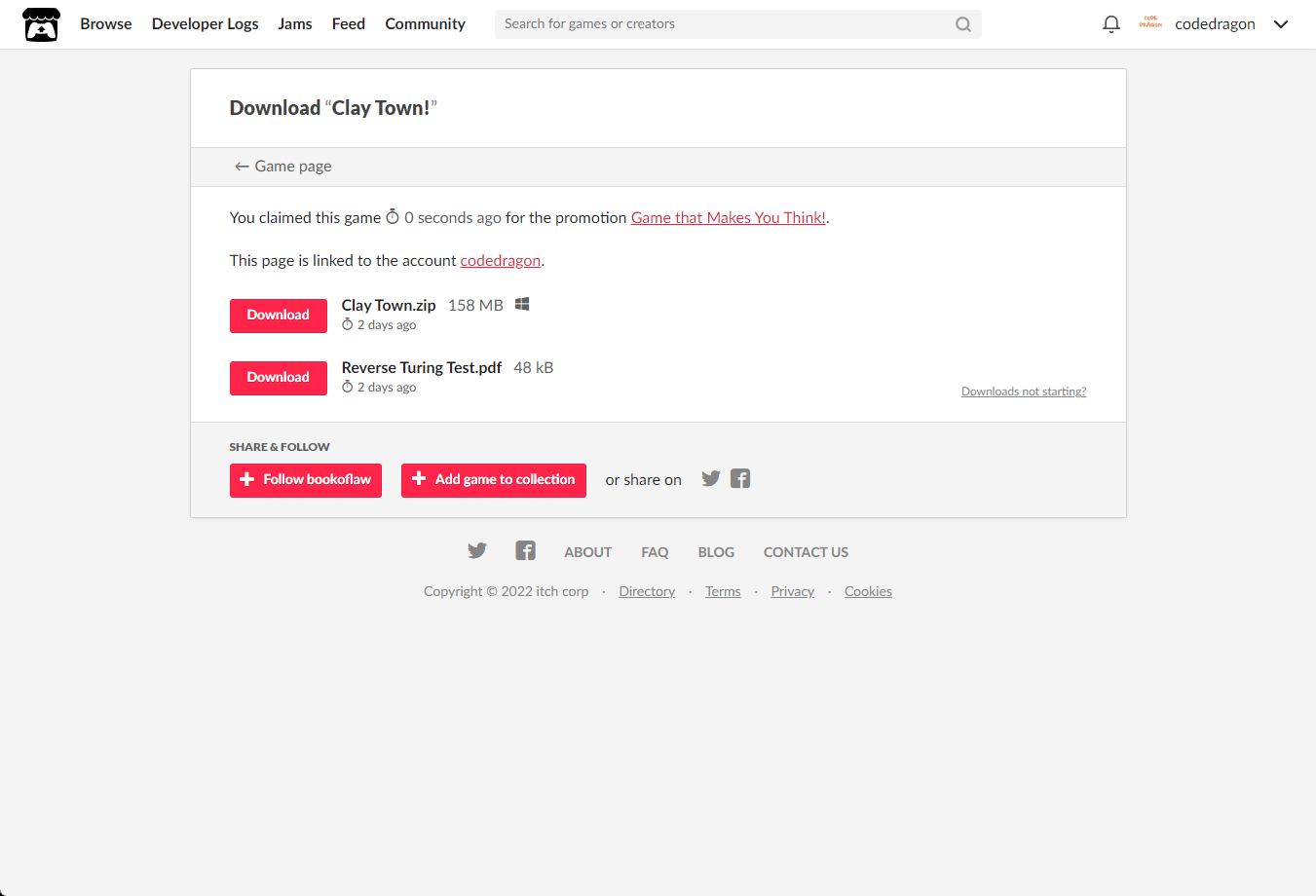The height and width of the screenshot is (896, 1316).
Task: Click the back arrow beside Game page
Action: 242,167
